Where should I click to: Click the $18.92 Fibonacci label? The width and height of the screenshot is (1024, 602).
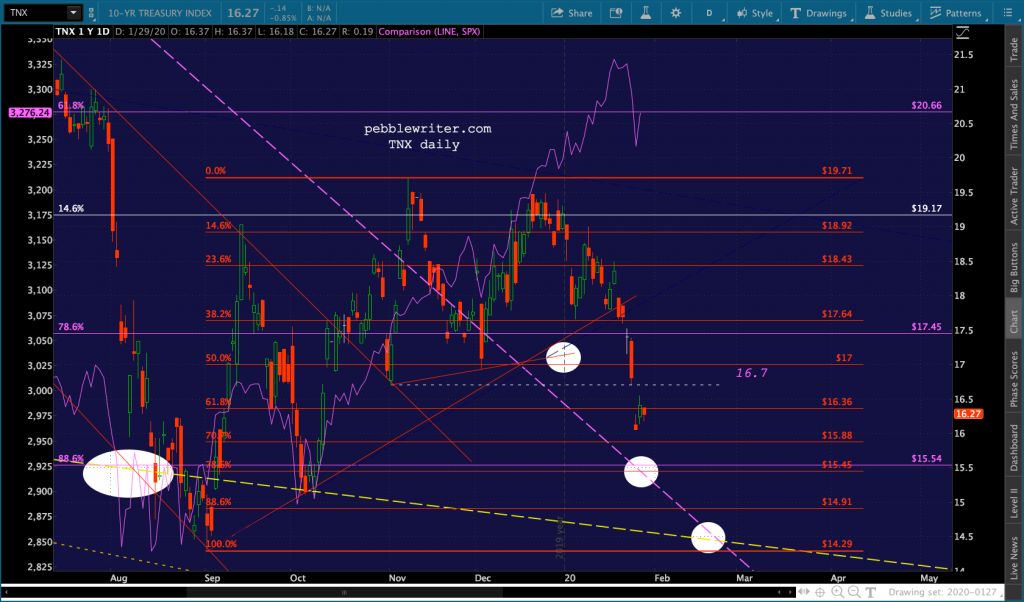click(x=837, y=225)
